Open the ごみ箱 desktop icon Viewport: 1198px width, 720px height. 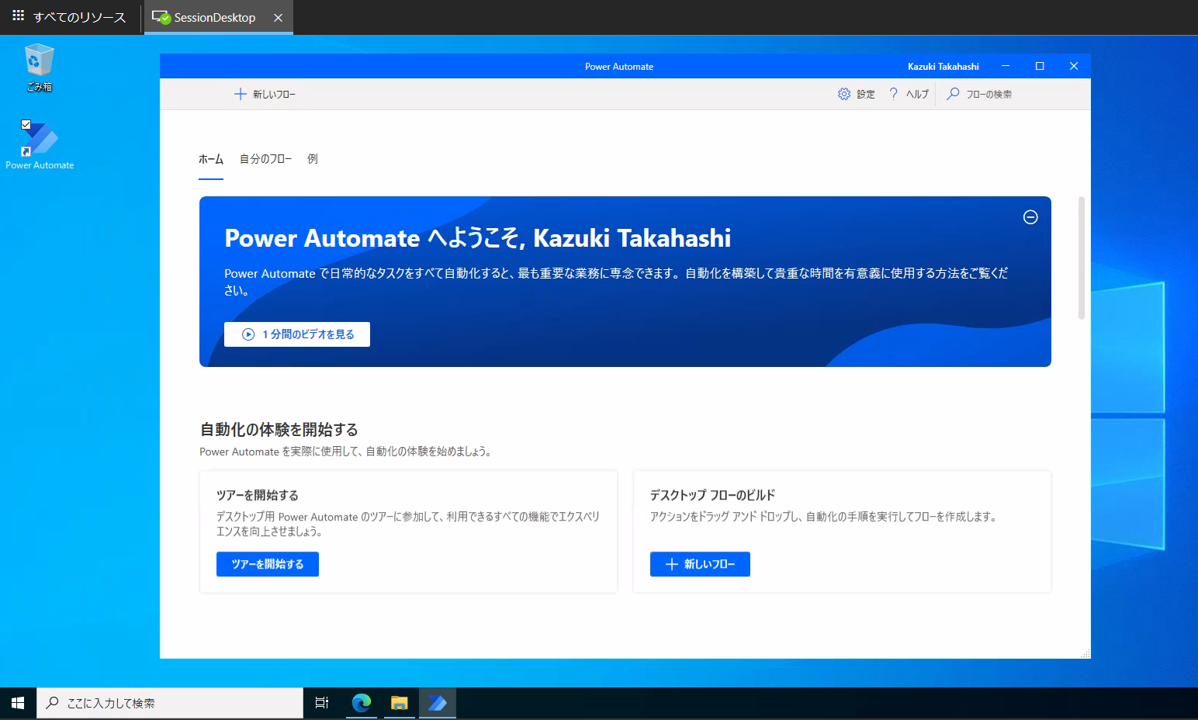click(x=39, y=62)
